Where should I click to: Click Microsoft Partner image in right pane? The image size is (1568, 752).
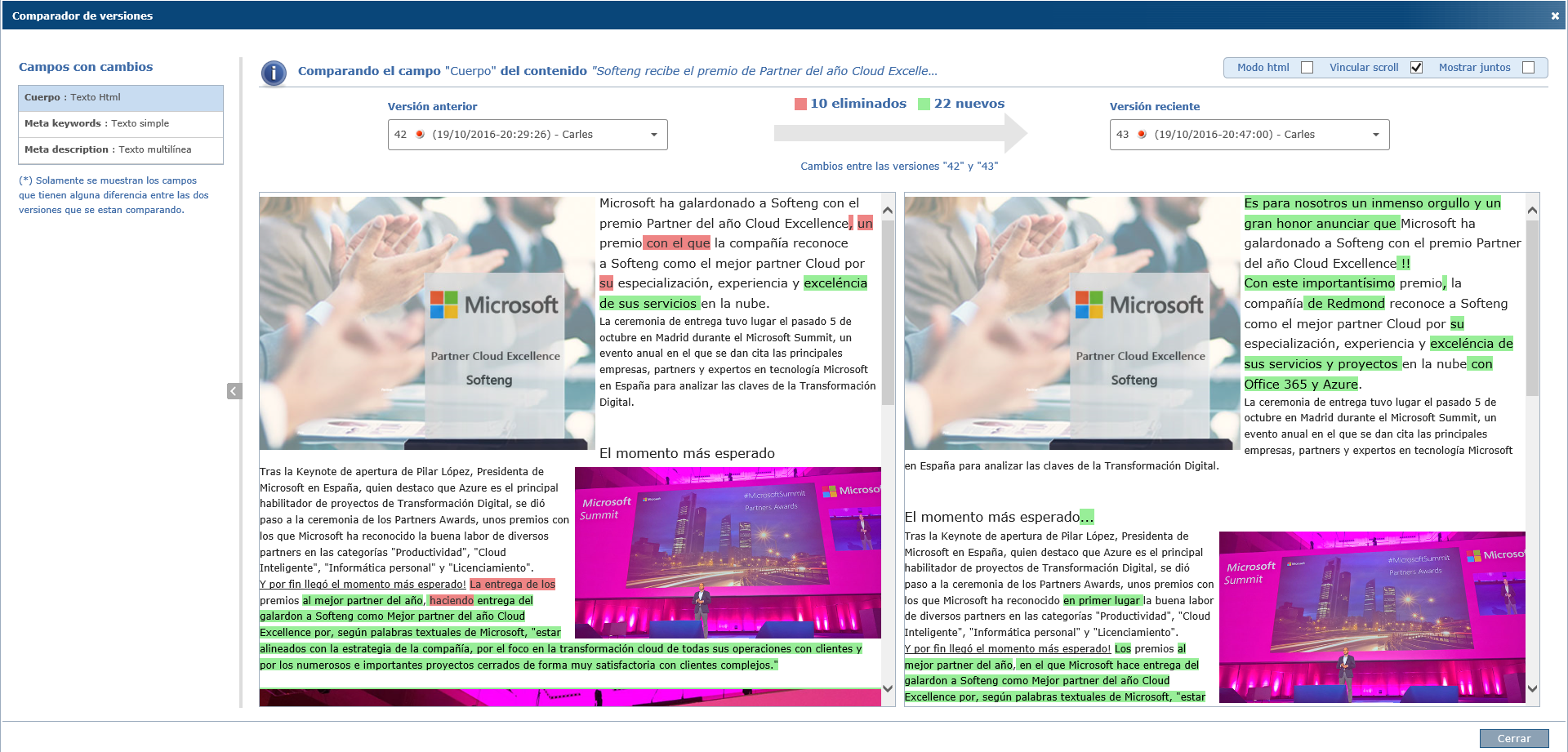click(1072, 323)
